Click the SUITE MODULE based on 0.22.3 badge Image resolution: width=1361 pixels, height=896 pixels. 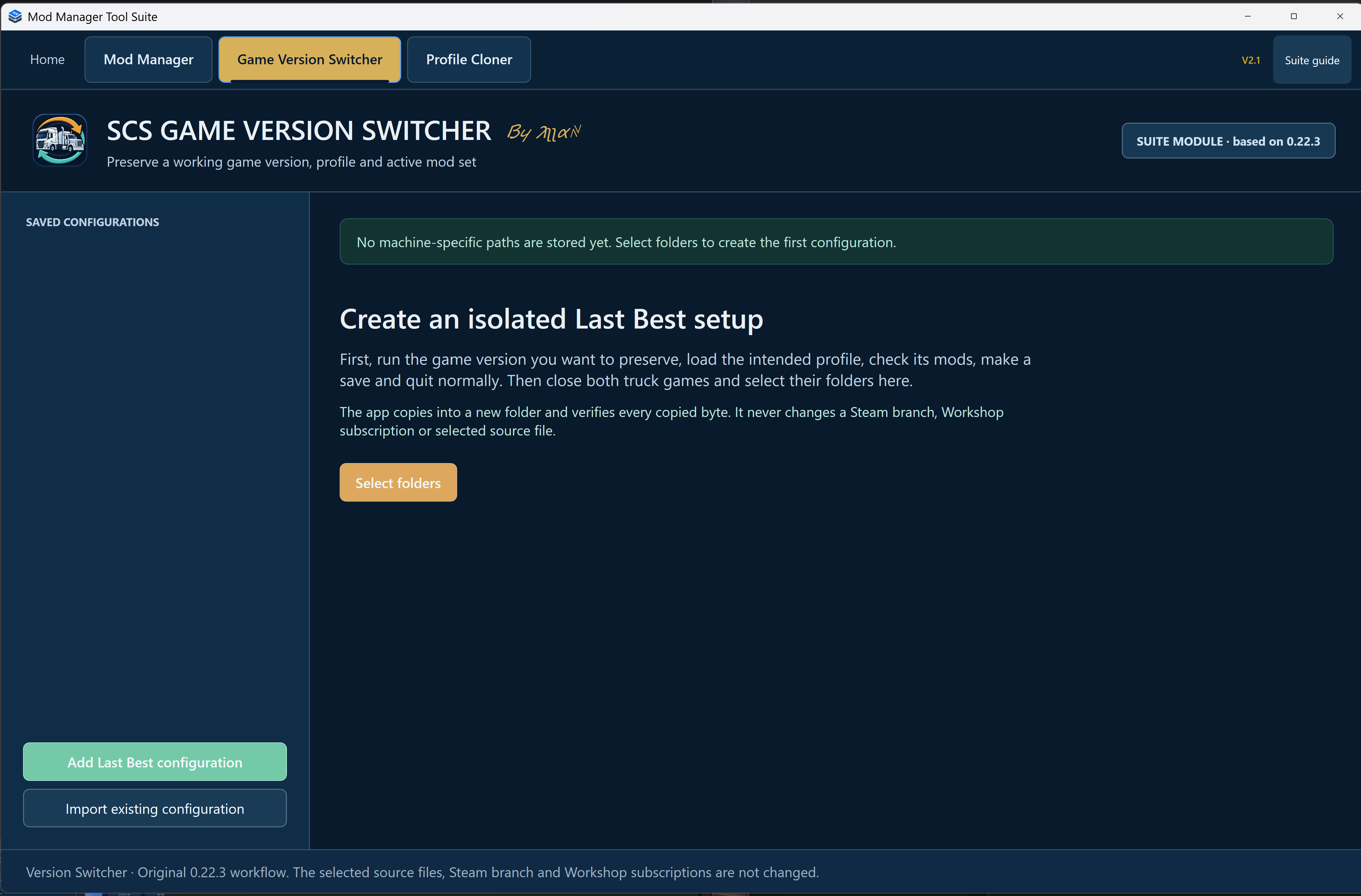(1228, 141)
